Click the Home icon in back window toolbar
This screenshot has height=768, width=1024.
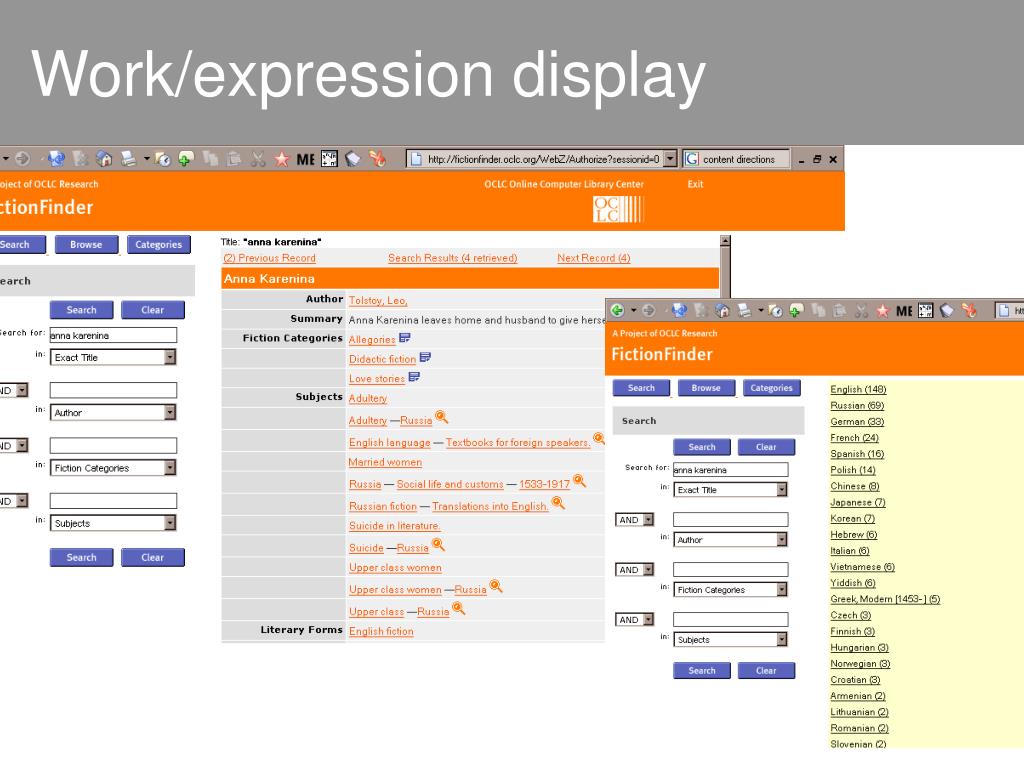[x=104, y=158]
